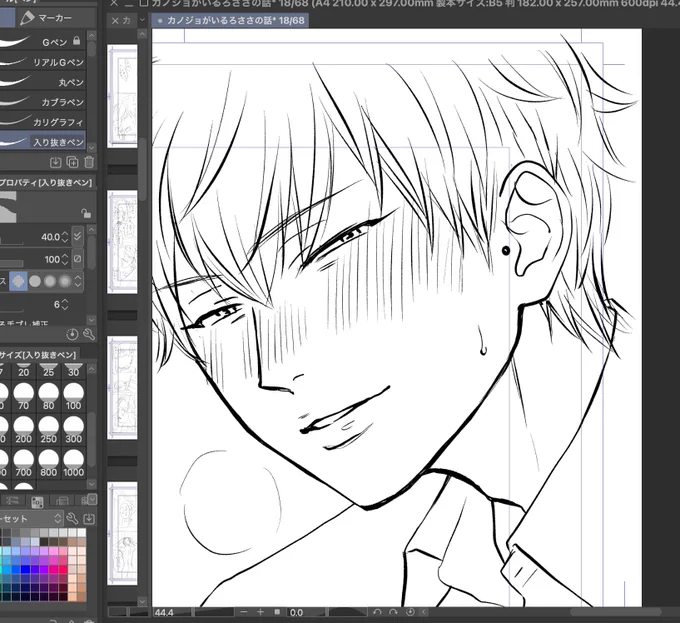Edit the rotation angle 0.0 field

tap(306, 612)
